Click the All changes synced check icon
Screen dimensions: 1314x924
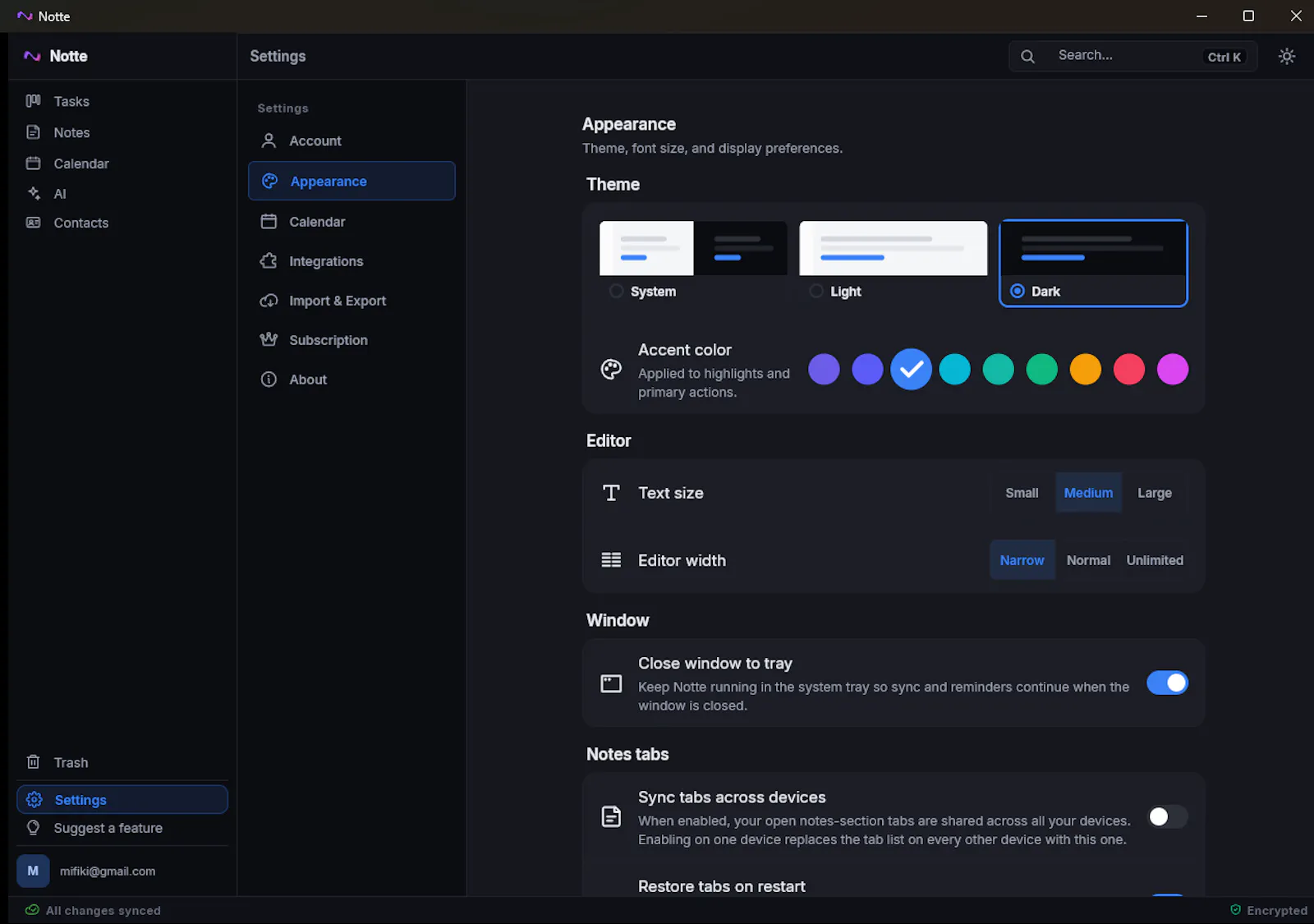(32, 910)
